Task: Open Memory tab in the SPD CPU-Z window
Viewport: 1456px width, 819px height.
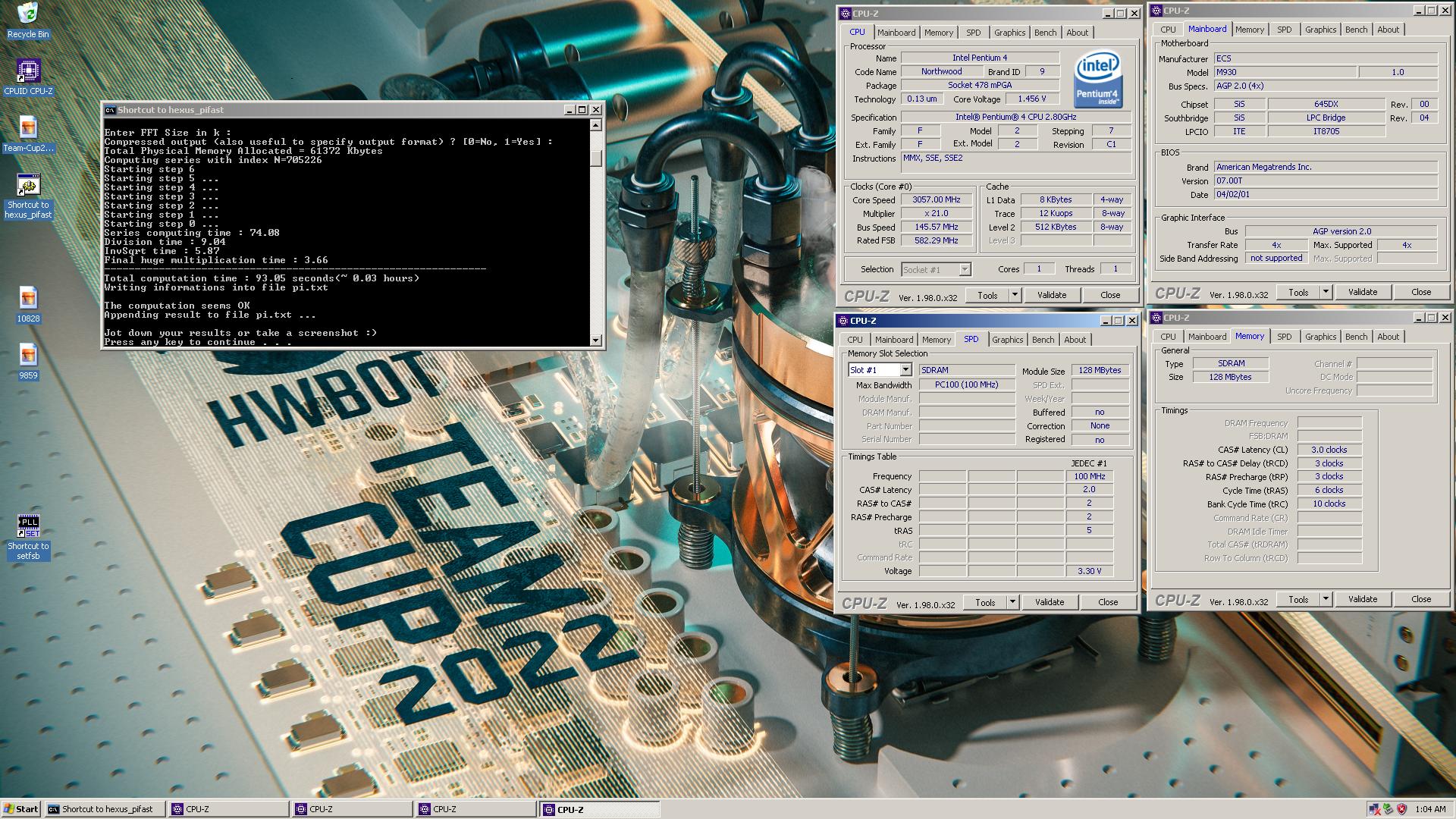Action: click(937, 340)
